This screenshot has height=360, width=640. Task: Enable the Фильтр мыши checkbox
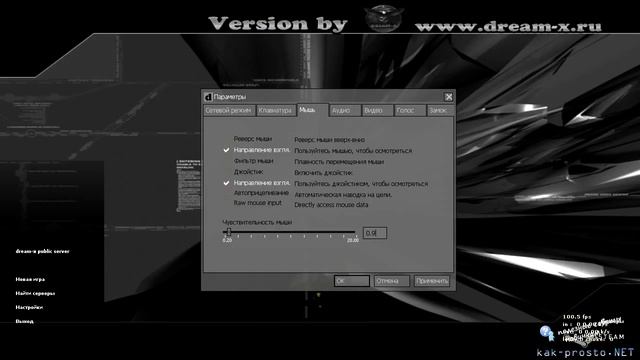pos(227,161)
